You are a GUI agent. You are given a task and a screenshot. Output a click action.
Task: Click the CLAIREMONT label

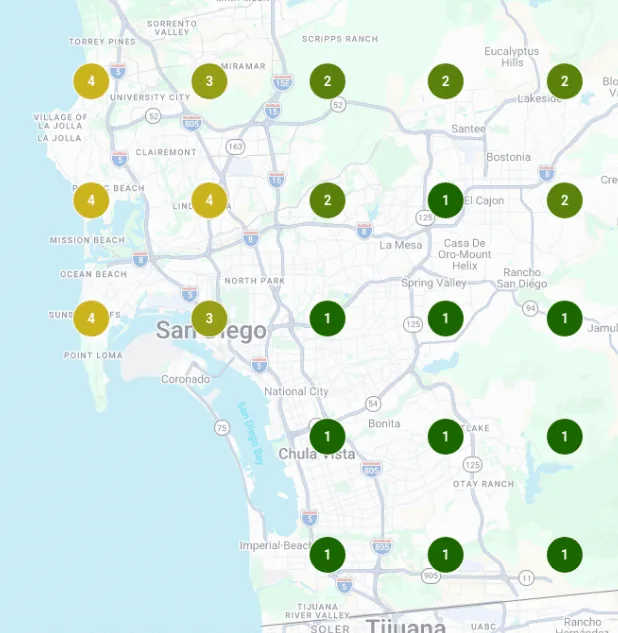(166, 152)
